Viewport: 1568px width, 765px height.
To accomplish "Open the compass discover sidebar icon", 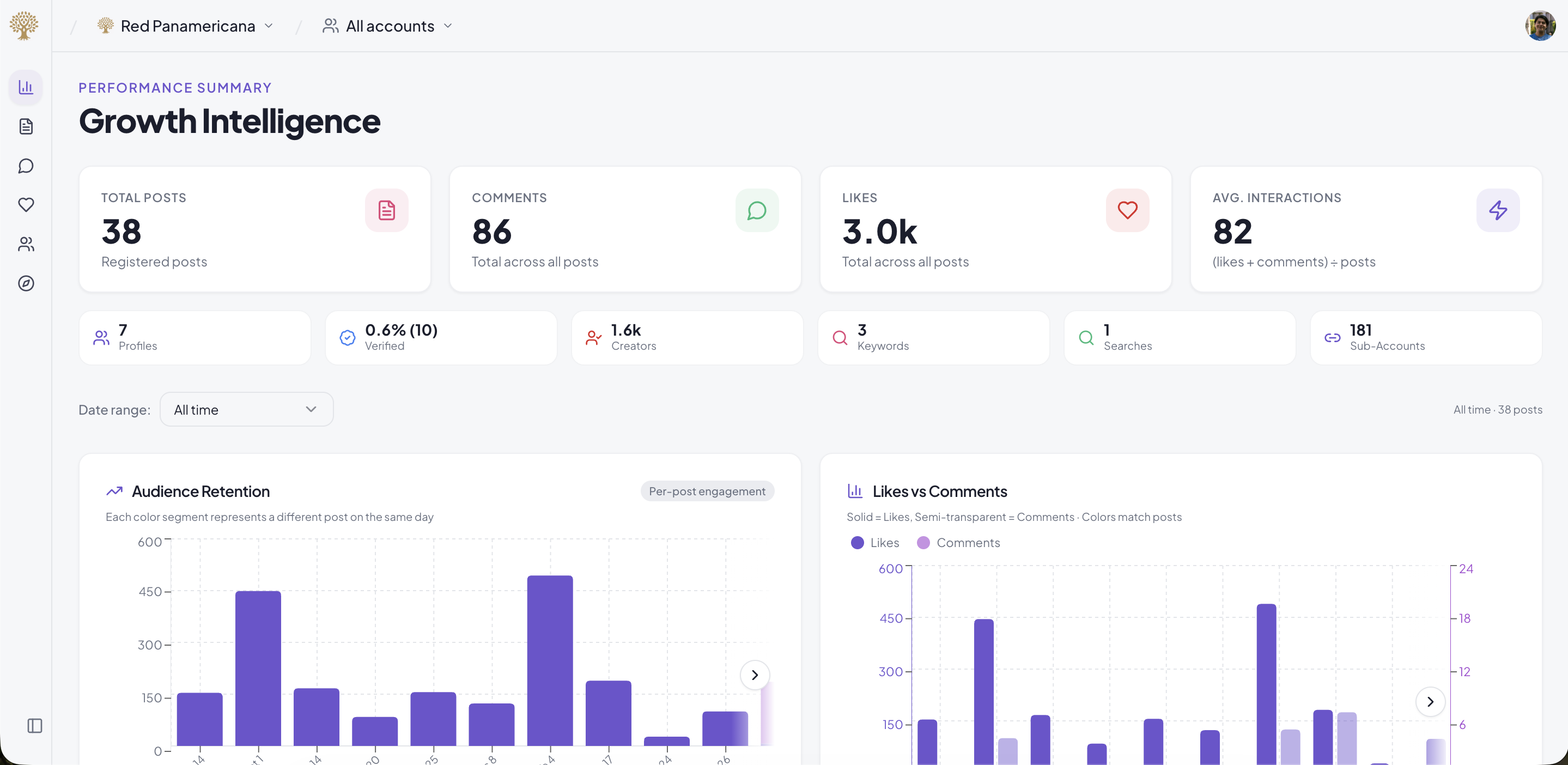I will click(26, 283).
